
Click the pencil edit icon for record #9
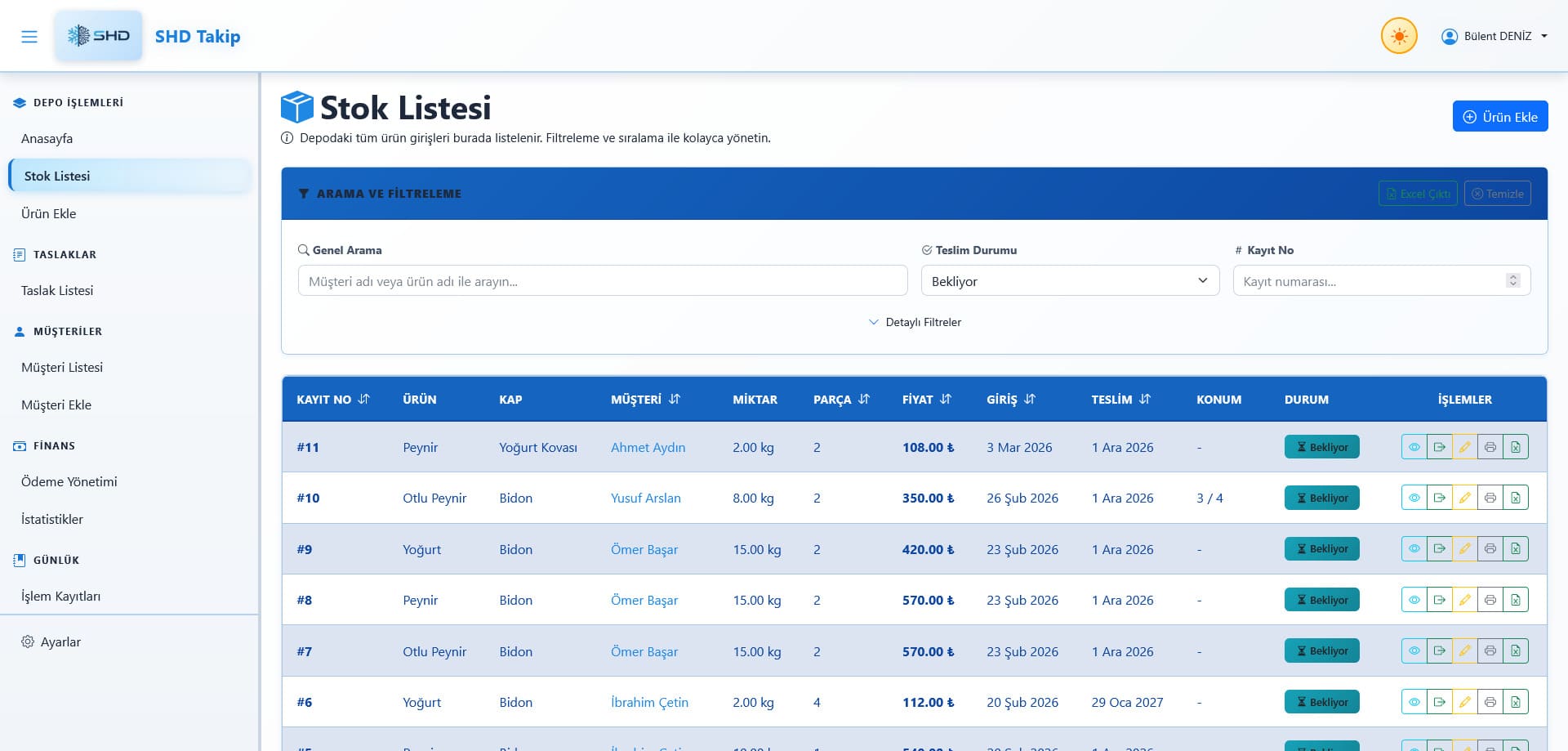click(x=1464, y=549)
